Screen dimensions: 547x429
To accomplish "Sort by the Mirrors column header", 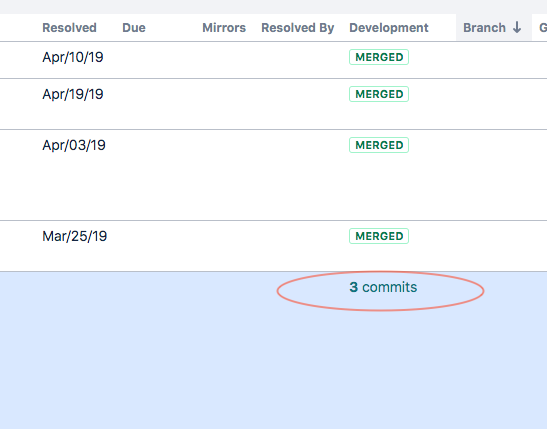I will pos(224,28).
